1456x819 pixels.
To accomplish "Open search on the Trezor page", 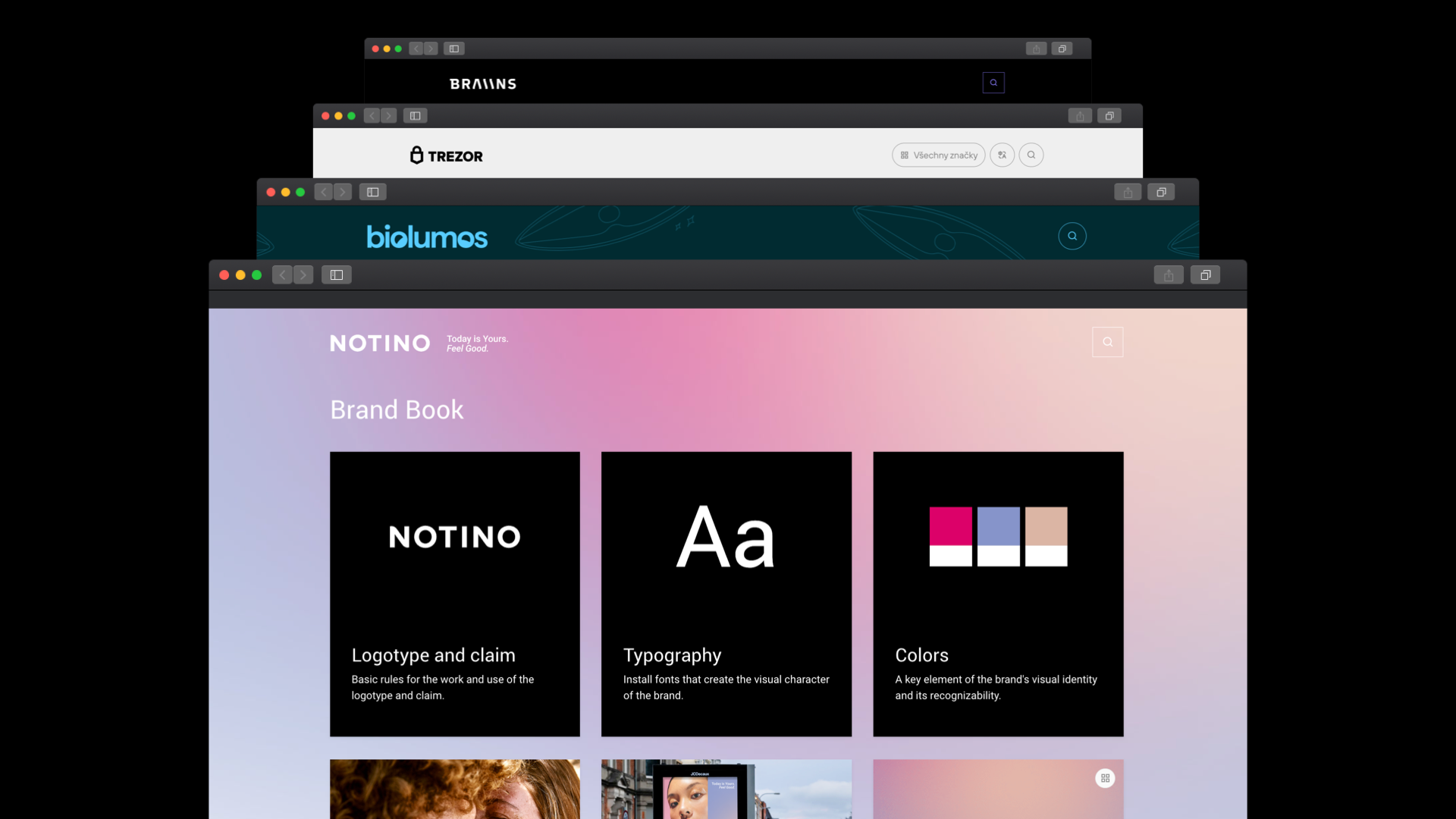I will pyautogui.click(x=1031, y=155).
